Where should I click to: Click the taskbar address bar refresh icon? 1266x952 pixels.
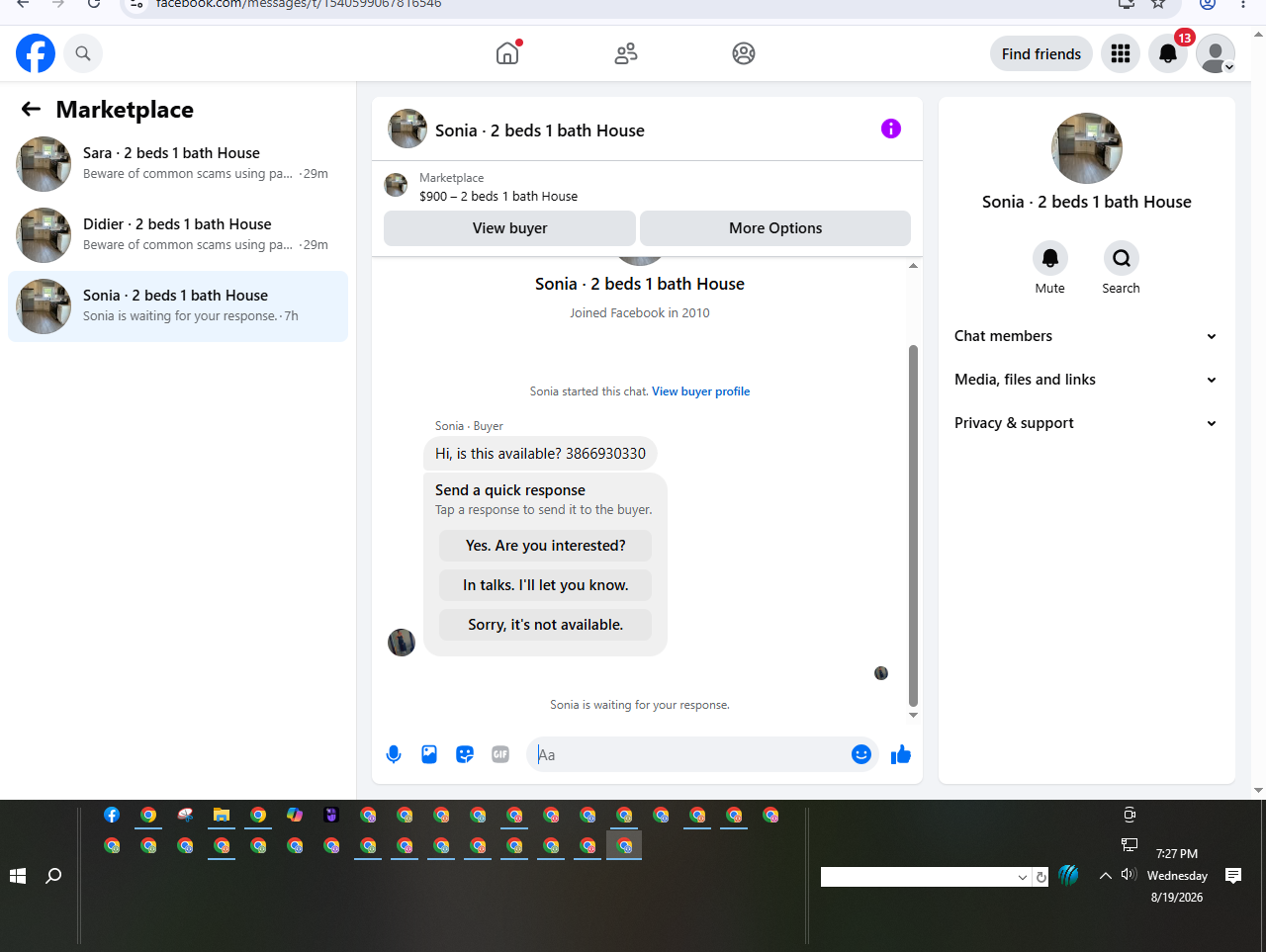click(x=1040, y=877)
